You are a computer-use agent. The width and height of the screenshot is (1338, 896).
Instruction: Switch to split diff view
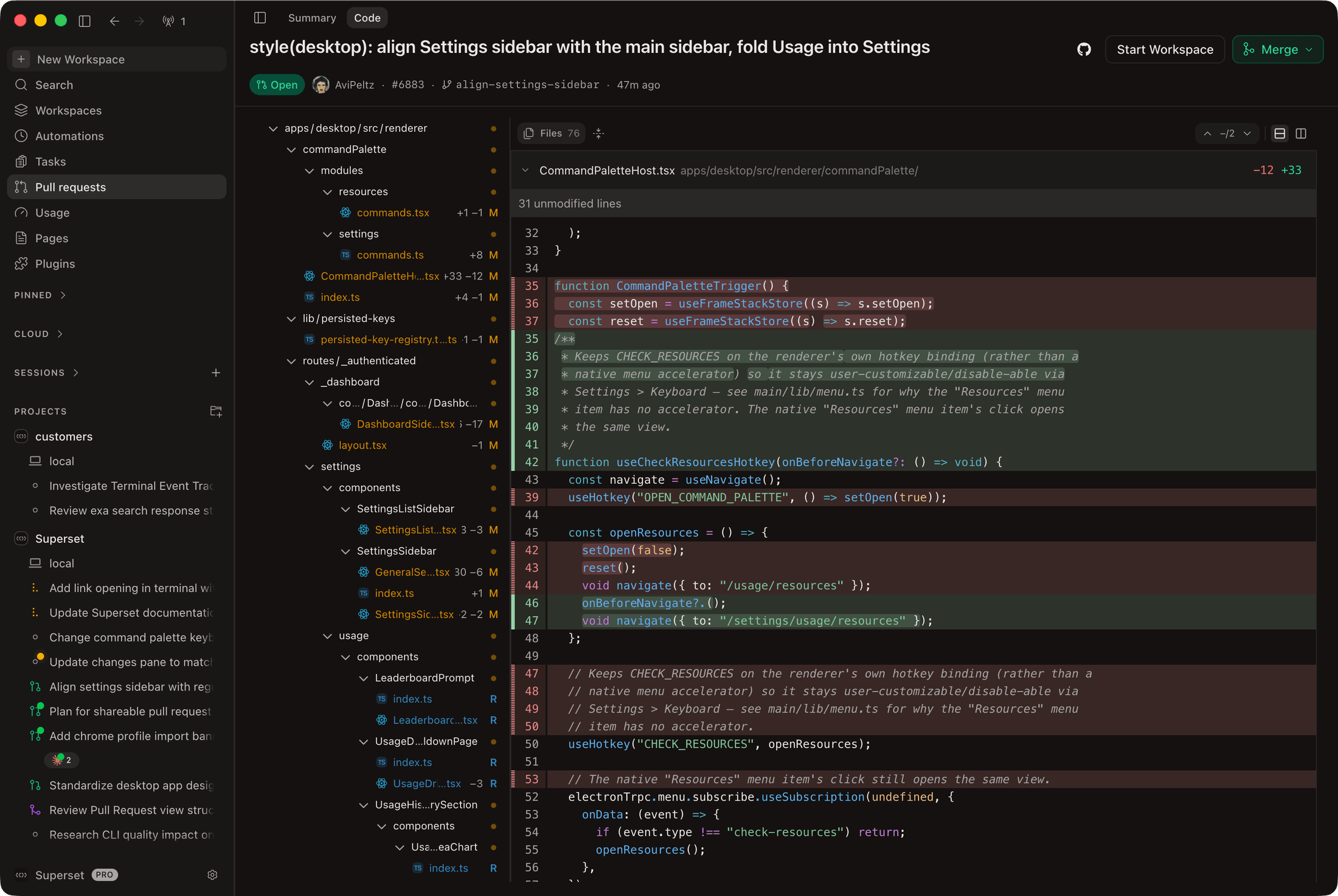click(1301, 133)
